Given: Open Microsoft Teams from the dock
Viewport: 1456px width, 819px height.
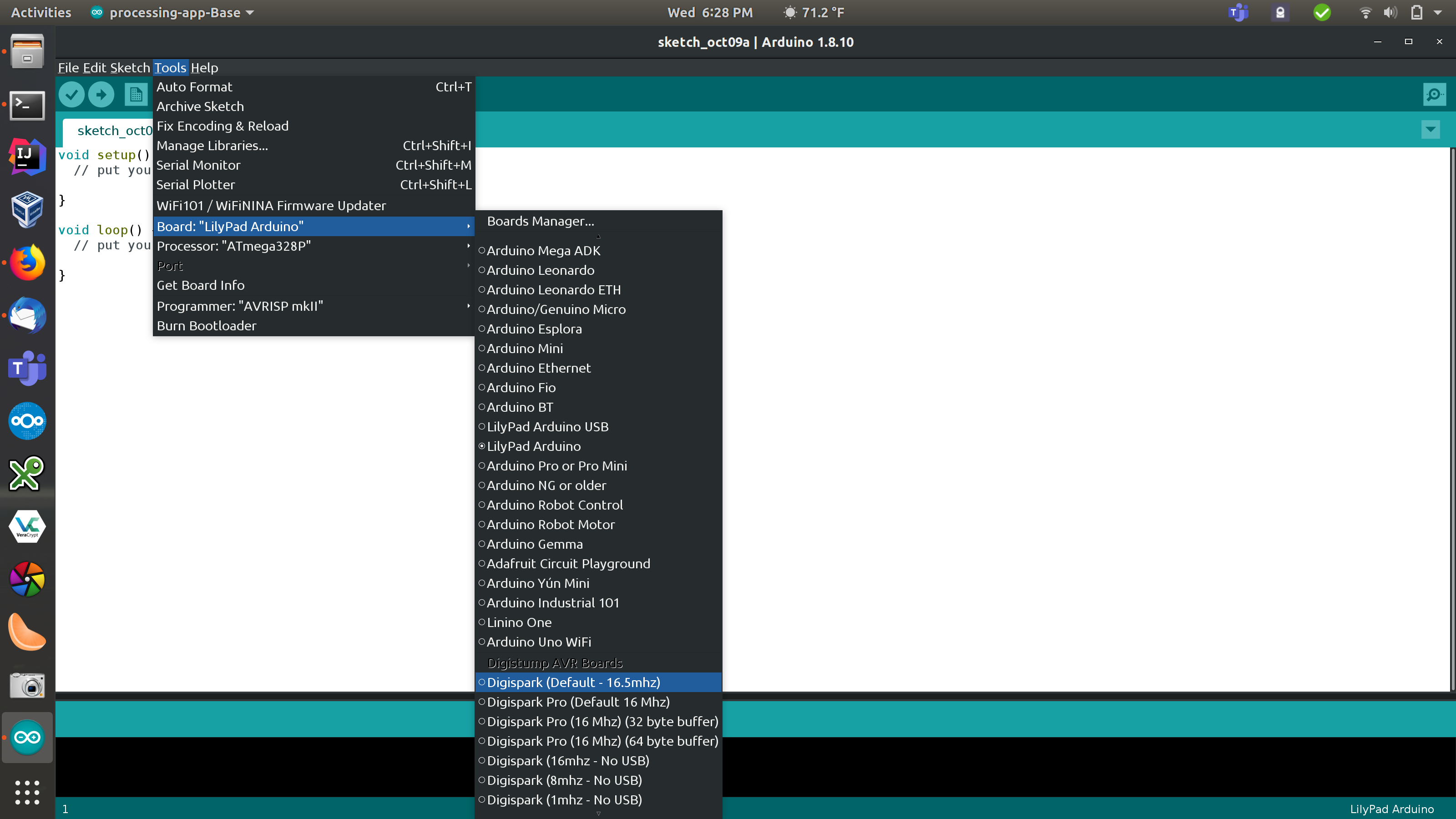Looking at the screenshot, I should (x=26, y=368).
